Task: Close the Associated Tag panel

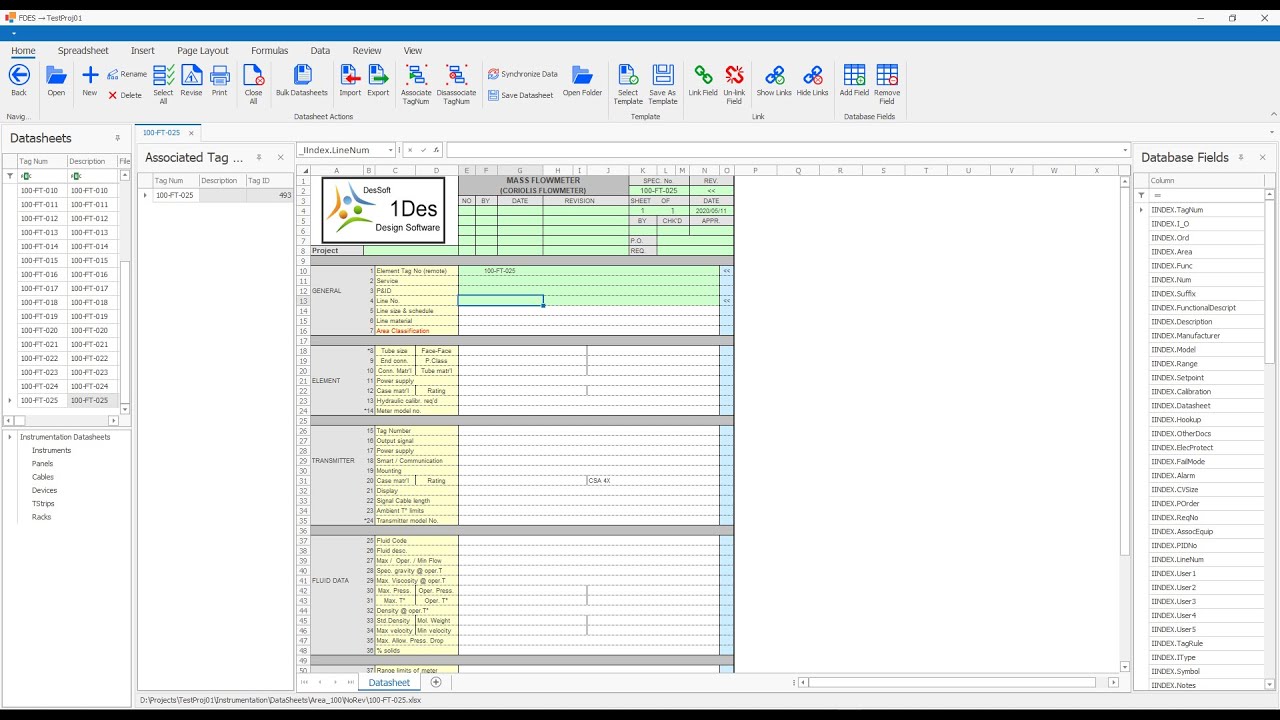Action: coord(280,157)
